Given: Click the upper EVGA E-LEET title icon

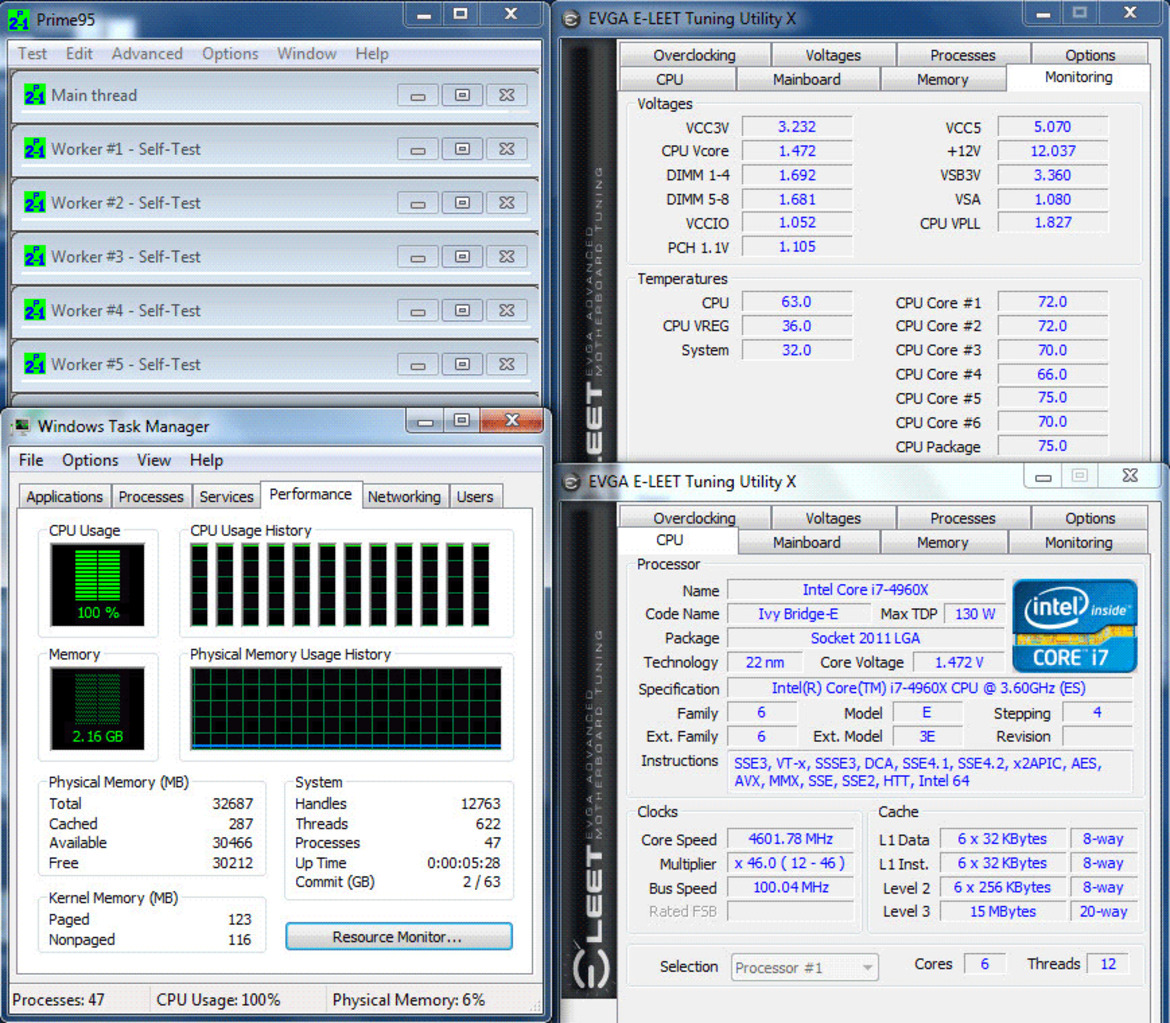Looking at the screenshot, I should (x=571, y=19).
